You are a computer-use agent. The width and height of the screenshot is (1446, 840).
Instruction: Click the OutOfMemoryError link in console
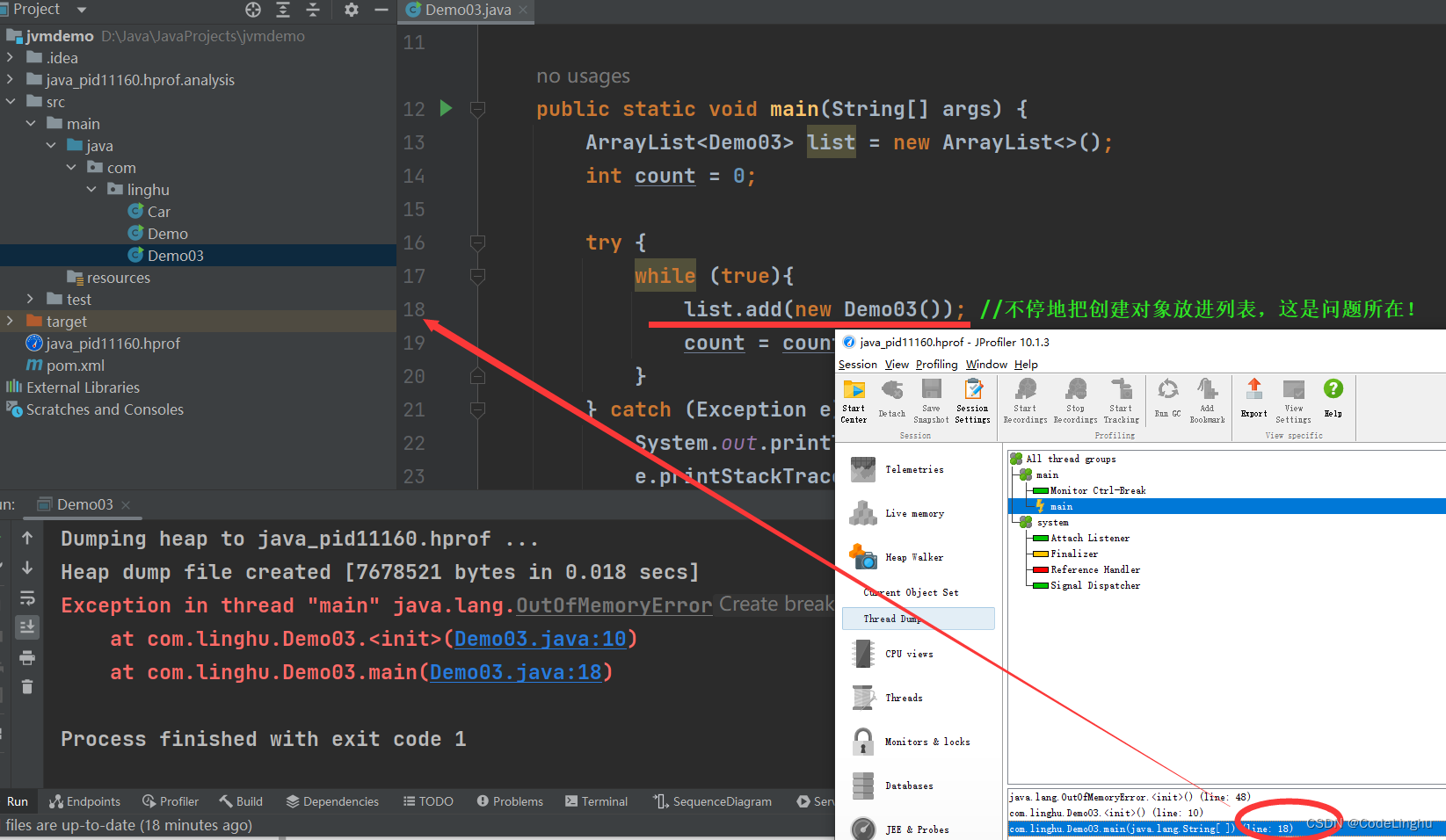coord(614,605)
